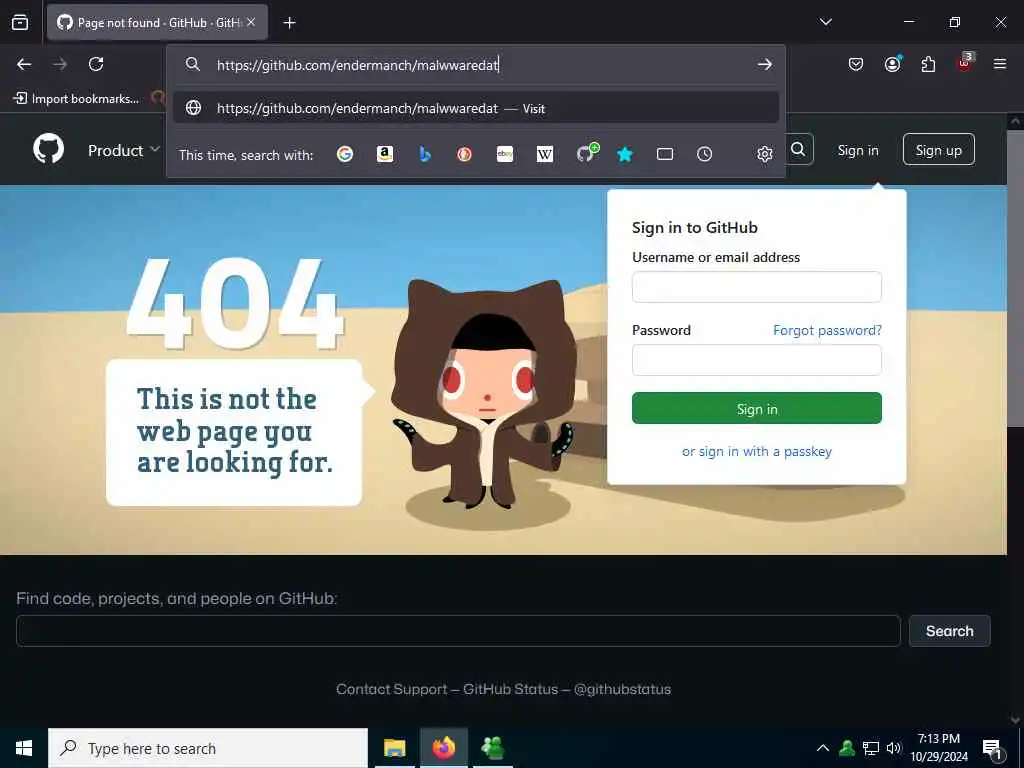Open the Firefox application menu

click(1000, 64)
